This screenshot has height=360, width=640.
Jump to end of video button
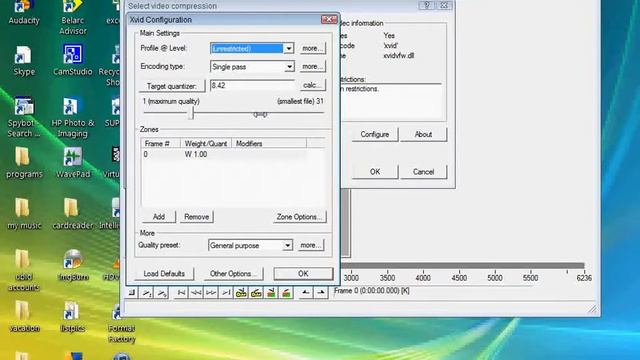point(226,292)
